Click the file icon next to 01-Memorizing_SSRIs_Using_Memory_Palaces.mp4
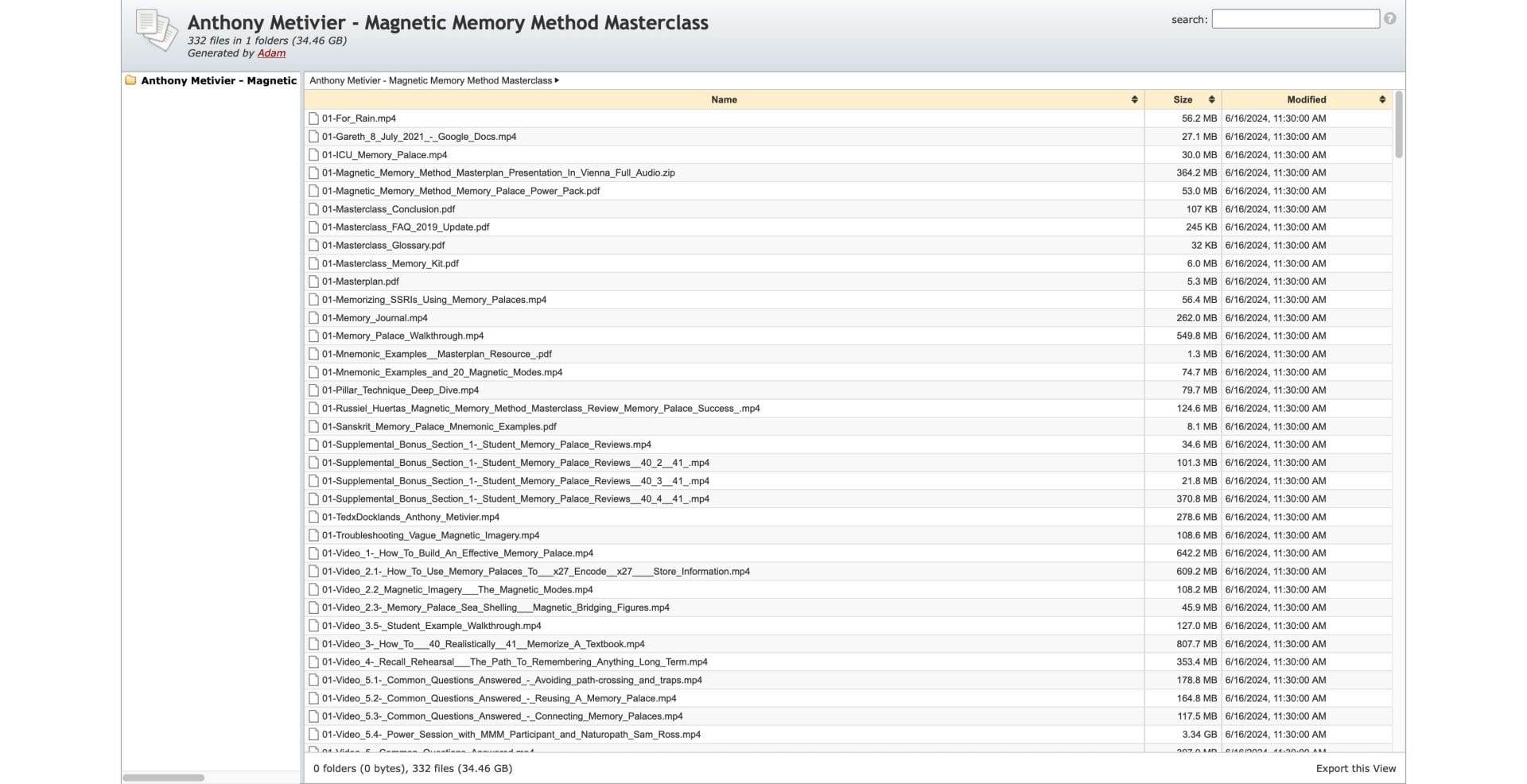 point(313,300)
